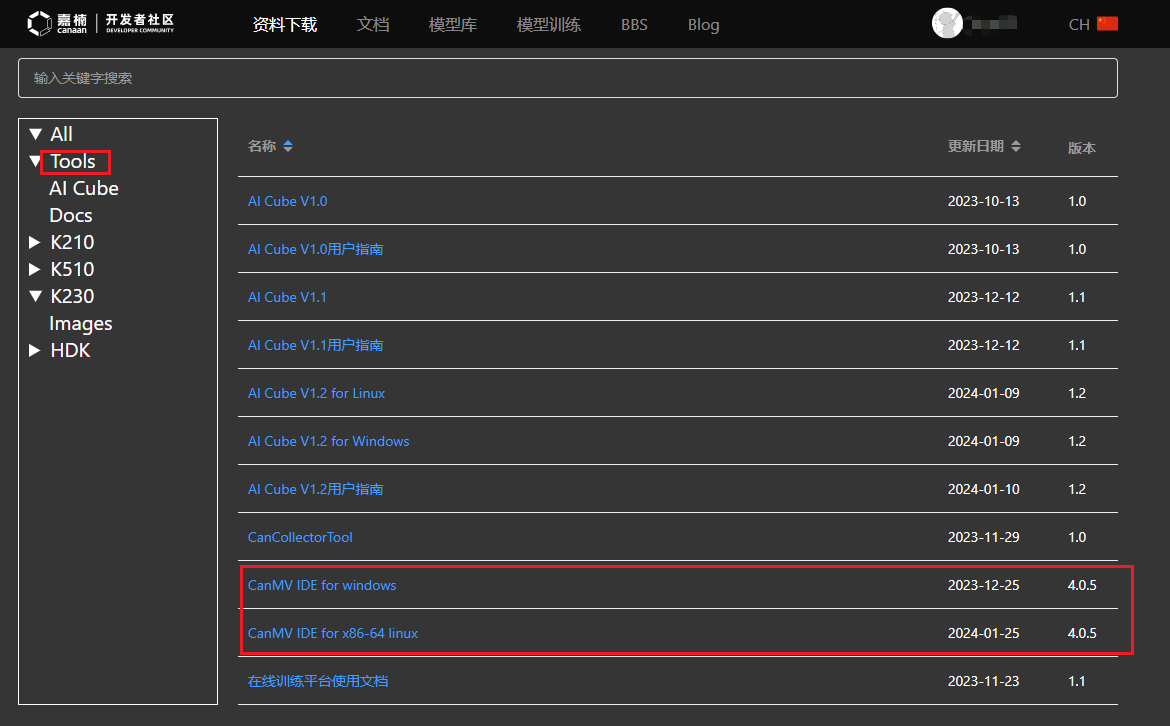
Task: Open the 模型库 navigation tab
Action: point(453,25)
